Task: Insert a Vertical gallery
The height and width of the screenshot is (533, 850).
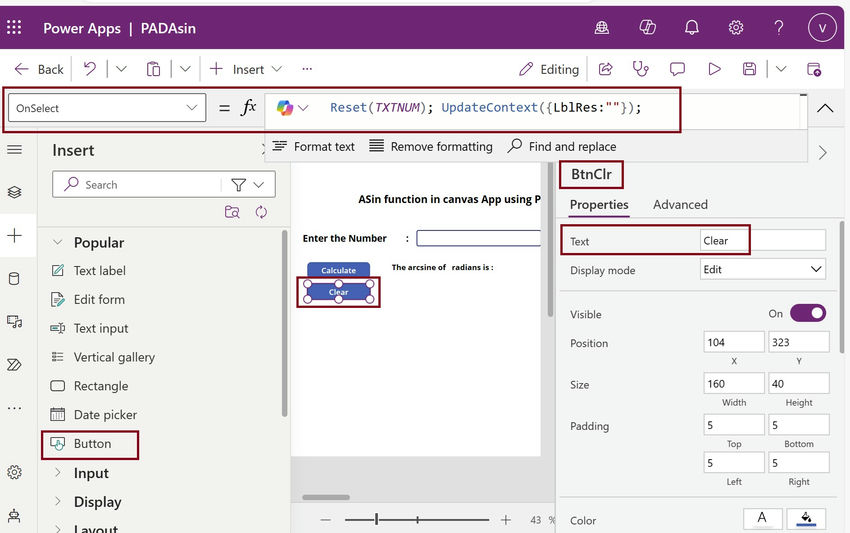Action: coord(102,357)
